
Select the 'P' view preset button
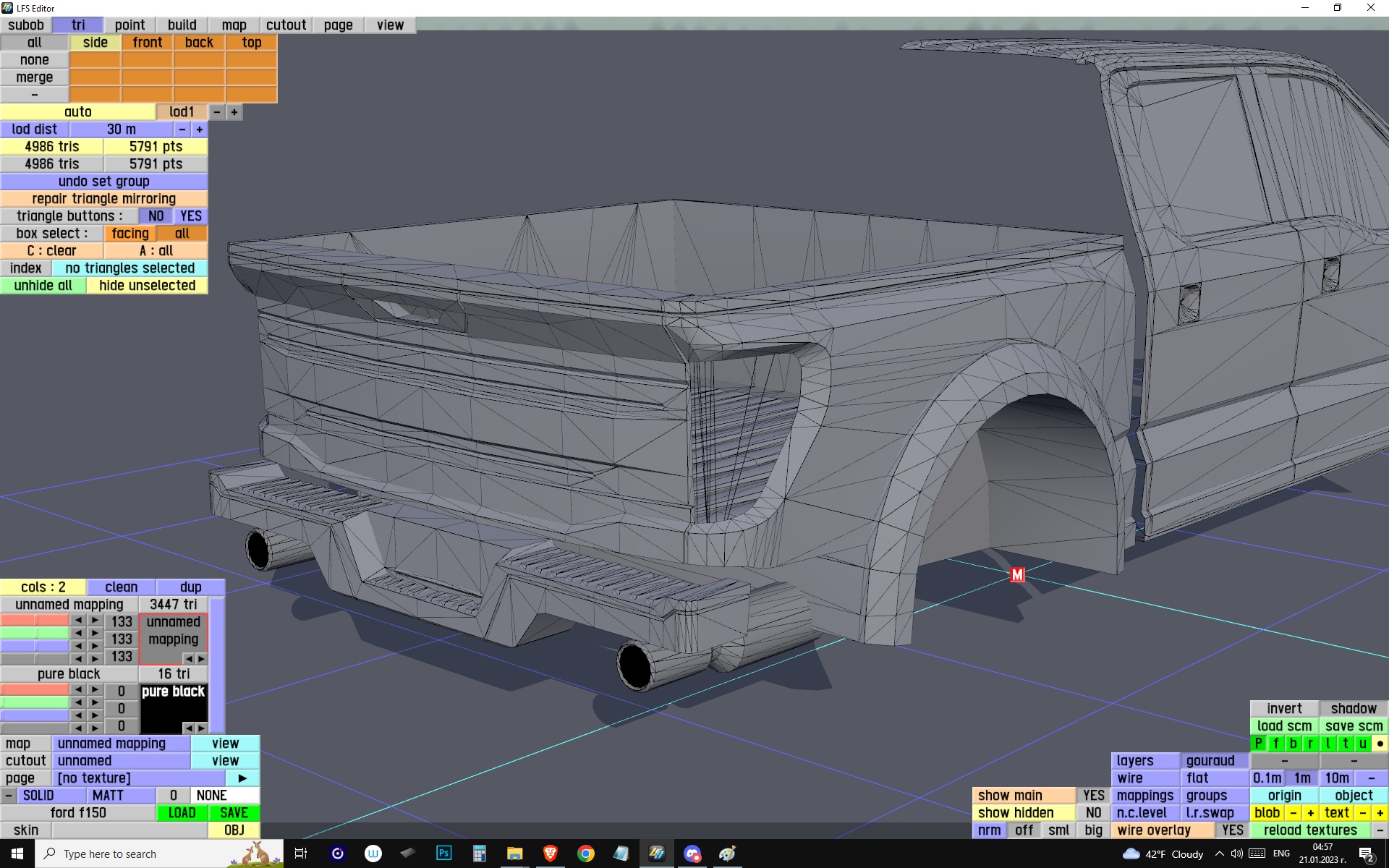[x=1259, y=744]
